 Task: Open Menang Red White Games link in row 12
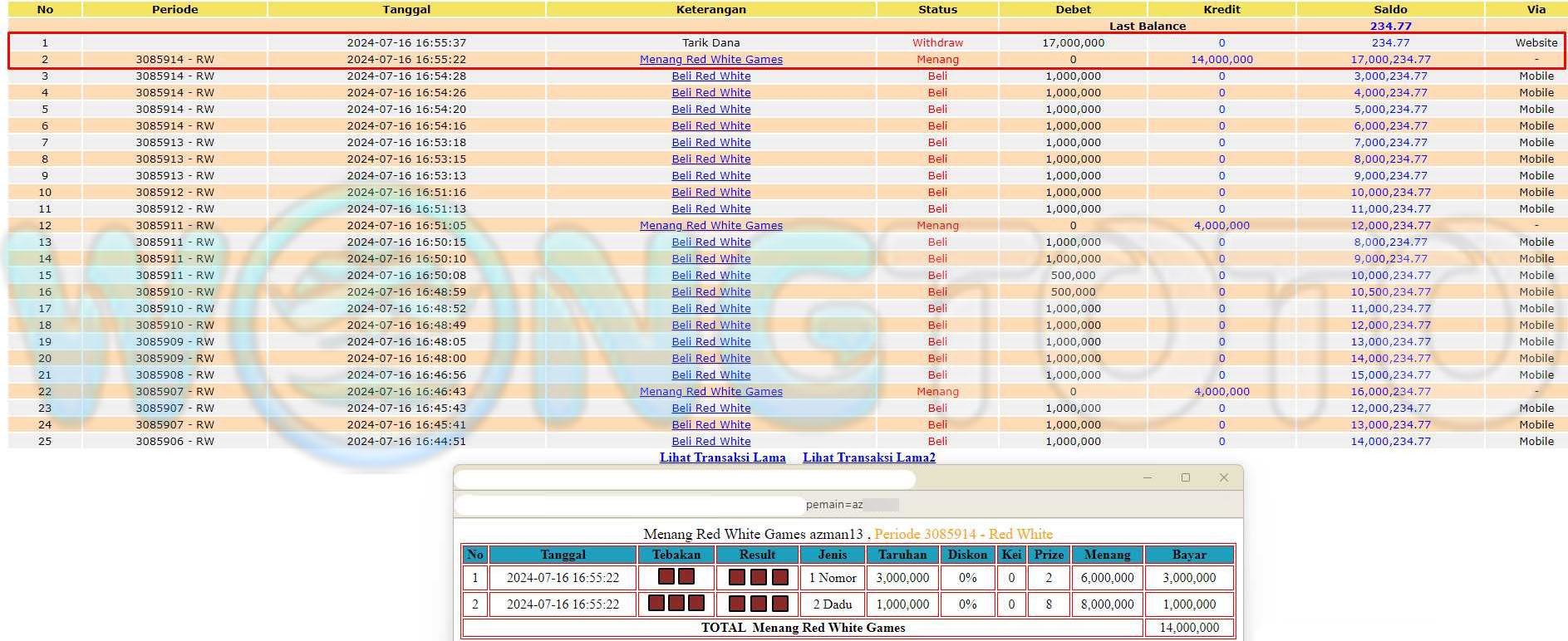[710, 226]
